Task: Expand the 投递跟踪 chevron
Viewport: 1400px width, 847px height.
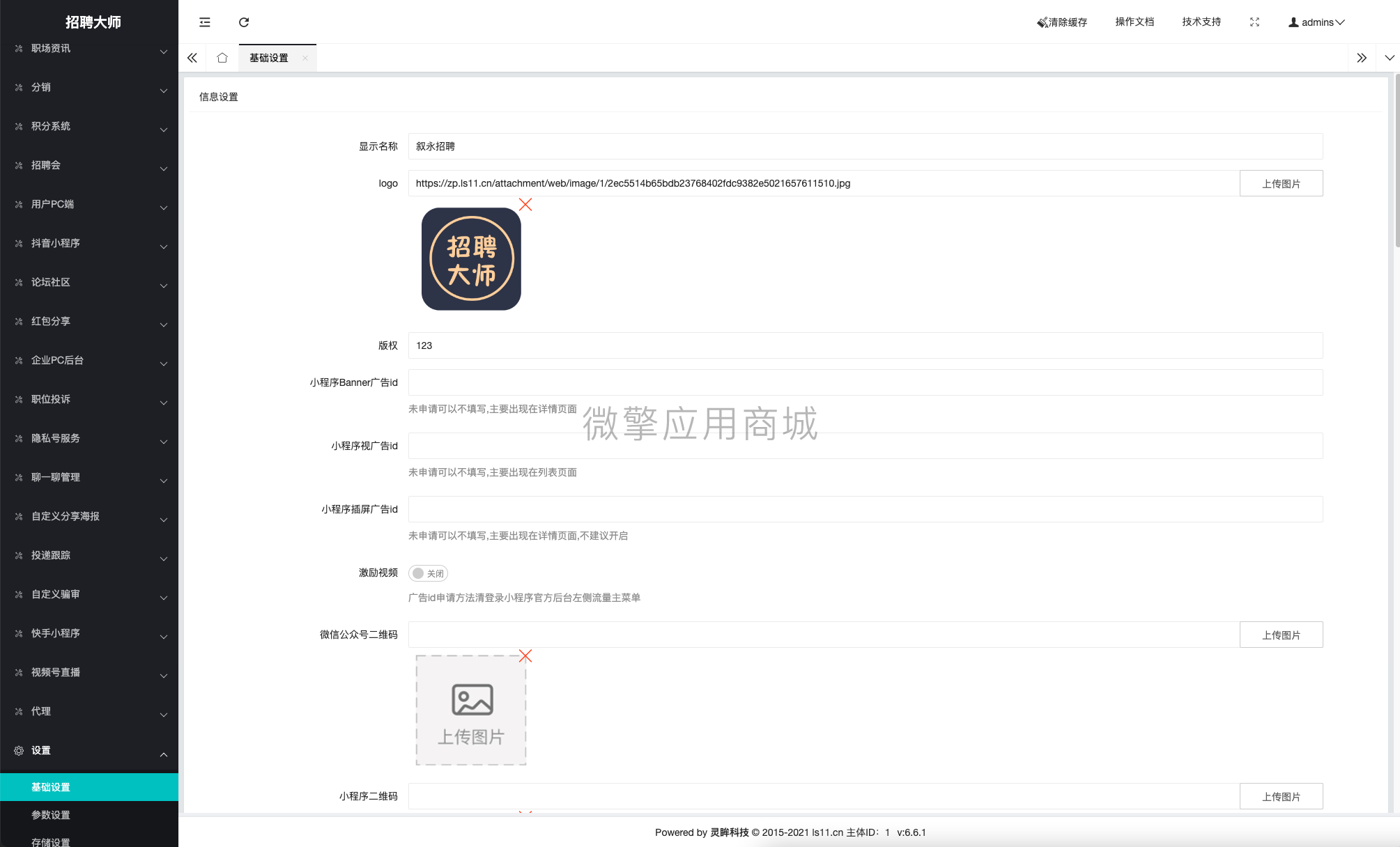Action: [x=164, y=559]
